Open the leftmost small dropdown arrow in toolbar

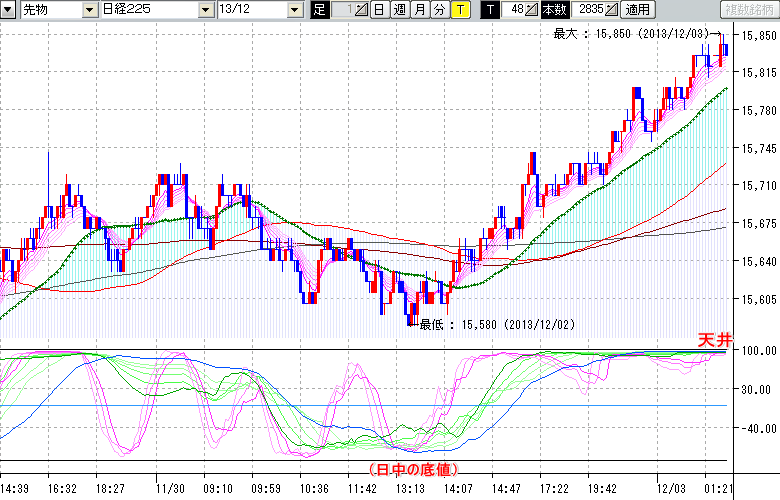(x=9, y=10)
